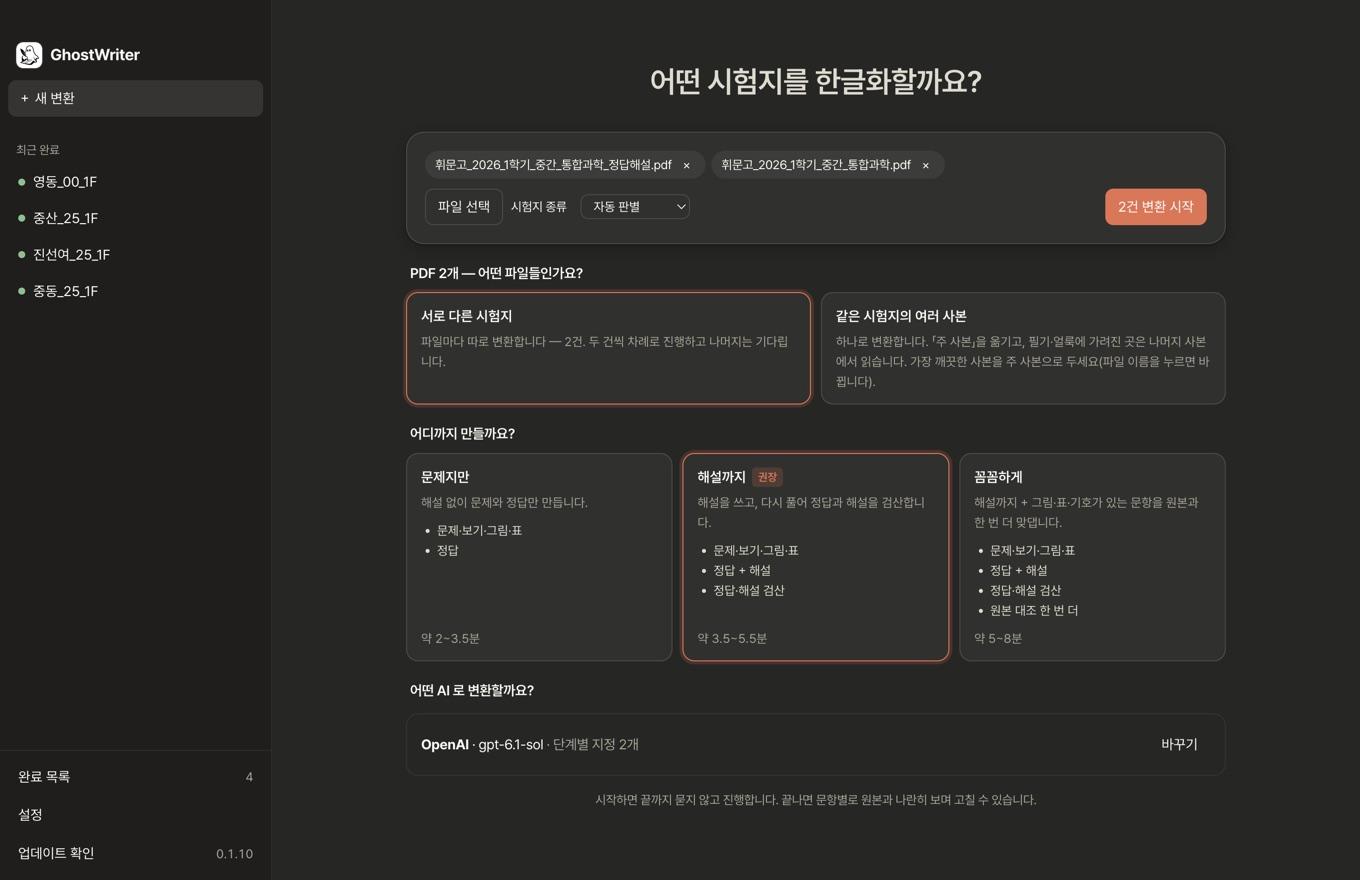Image resolution: width=1360 pixels, height=880 pixels.
Task: Open the recent item 중산_25_1F
Action: pos(135,218)
